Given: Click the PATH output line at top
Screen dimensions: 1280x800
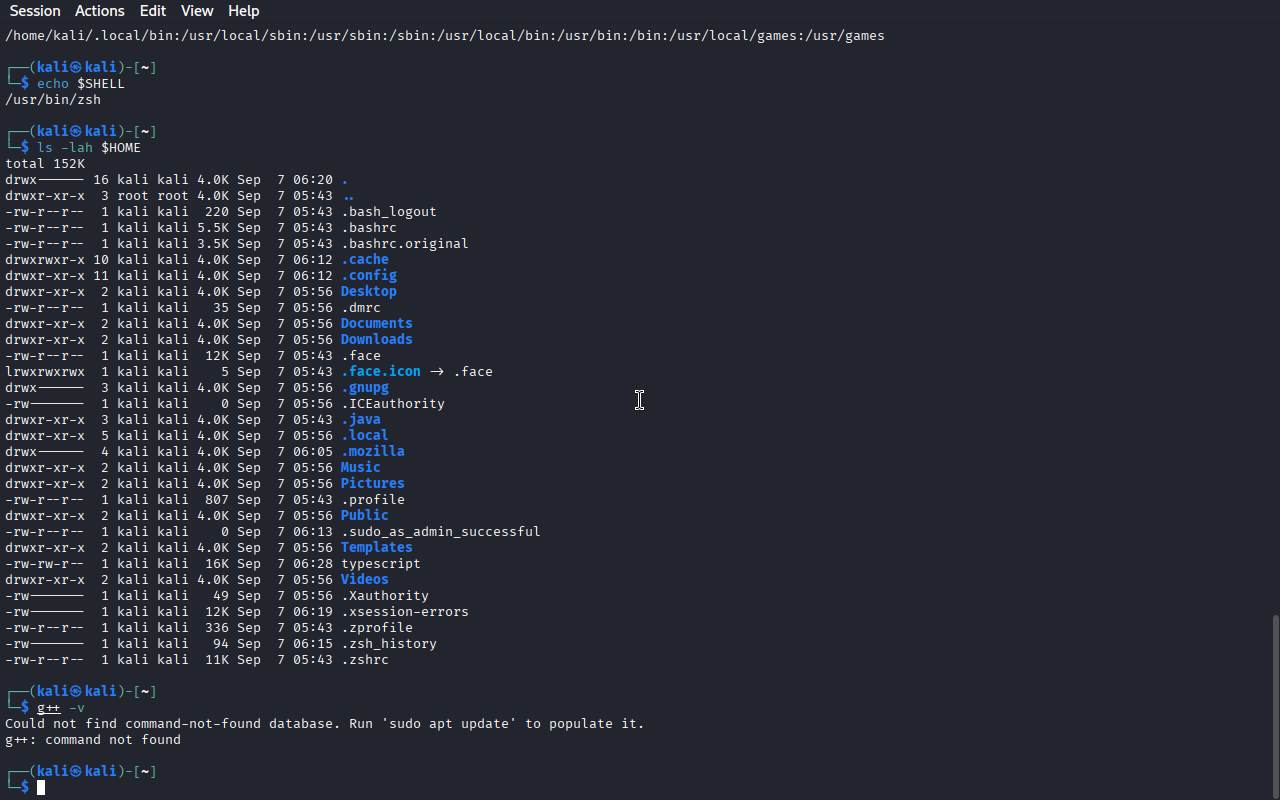Looking at the screenshot, I should (445, 36).
